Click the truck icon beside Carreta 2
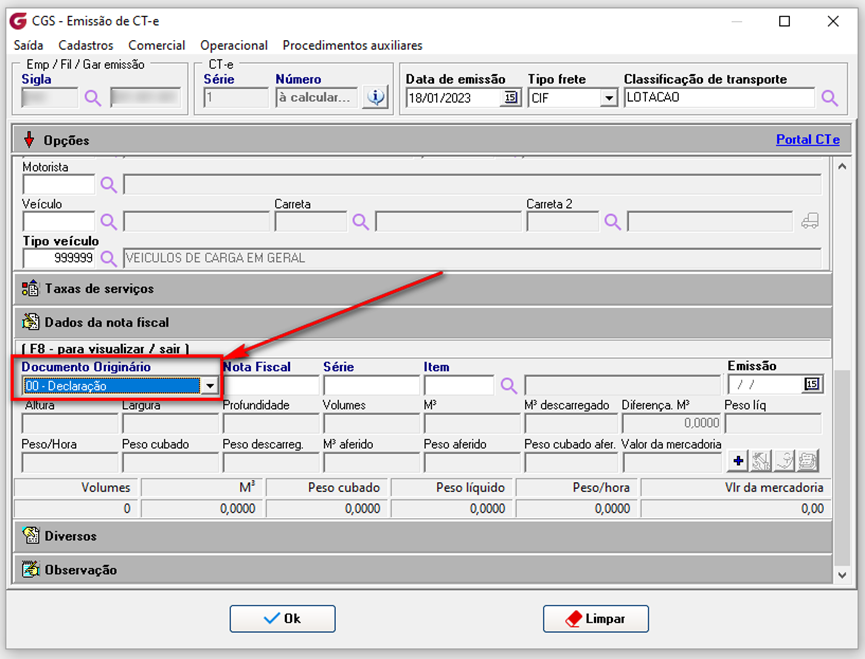The image size is (865, 659). (x=810, y=221)
